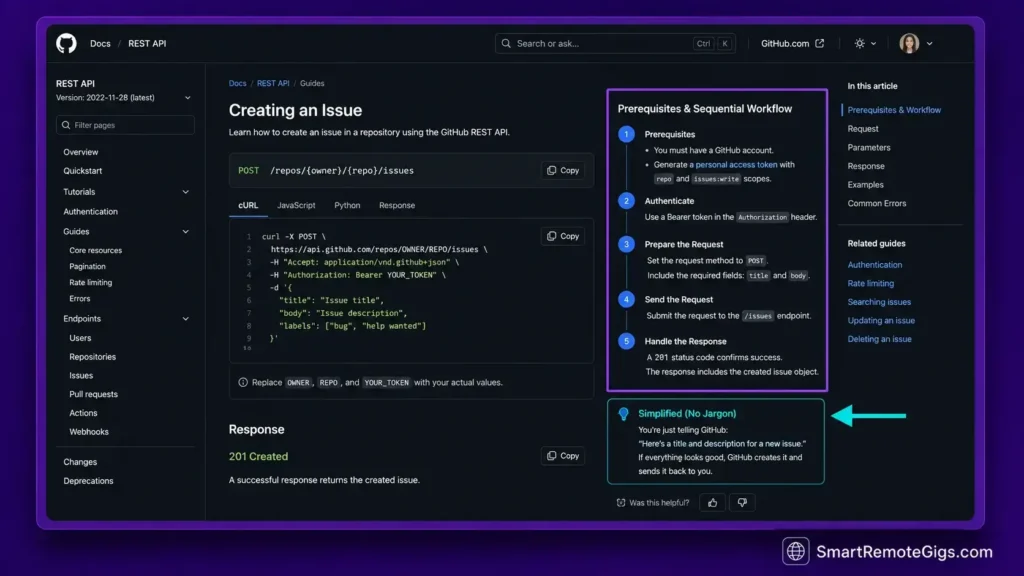Switch to the JavaScript tab

296,205
